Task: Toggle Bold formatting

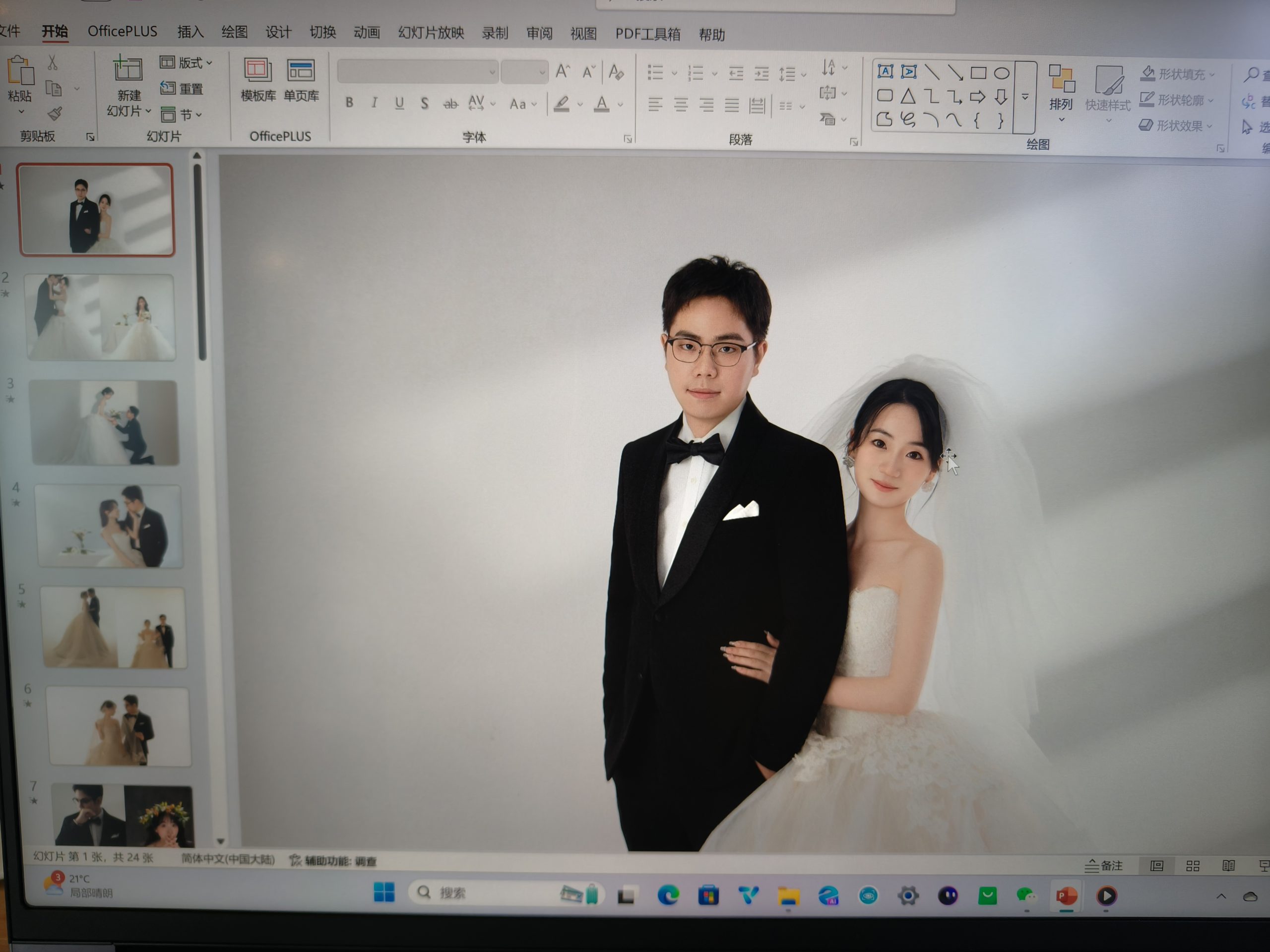Action: pos(349,103)
